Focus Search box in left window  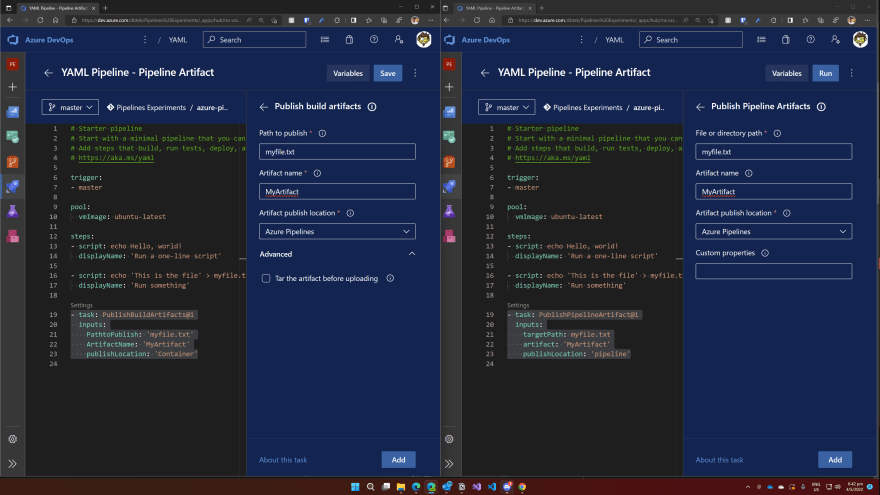click(x=254, y=40)
